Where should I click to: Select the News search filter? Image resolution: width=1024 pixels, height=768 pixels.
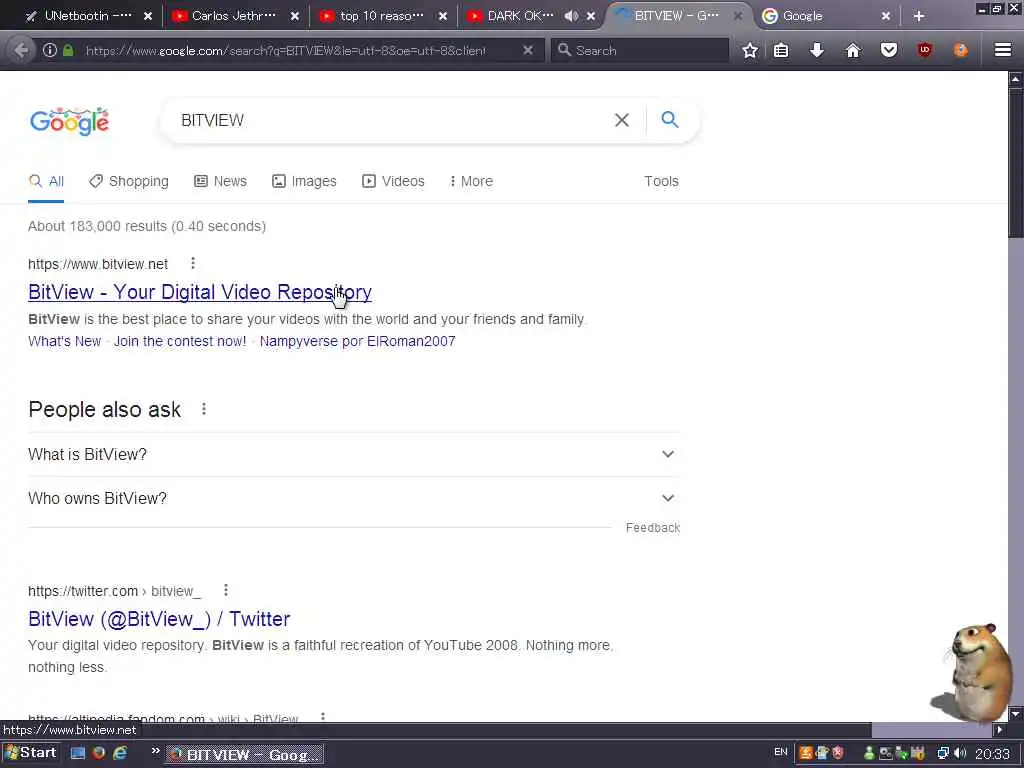pos(221,182)
